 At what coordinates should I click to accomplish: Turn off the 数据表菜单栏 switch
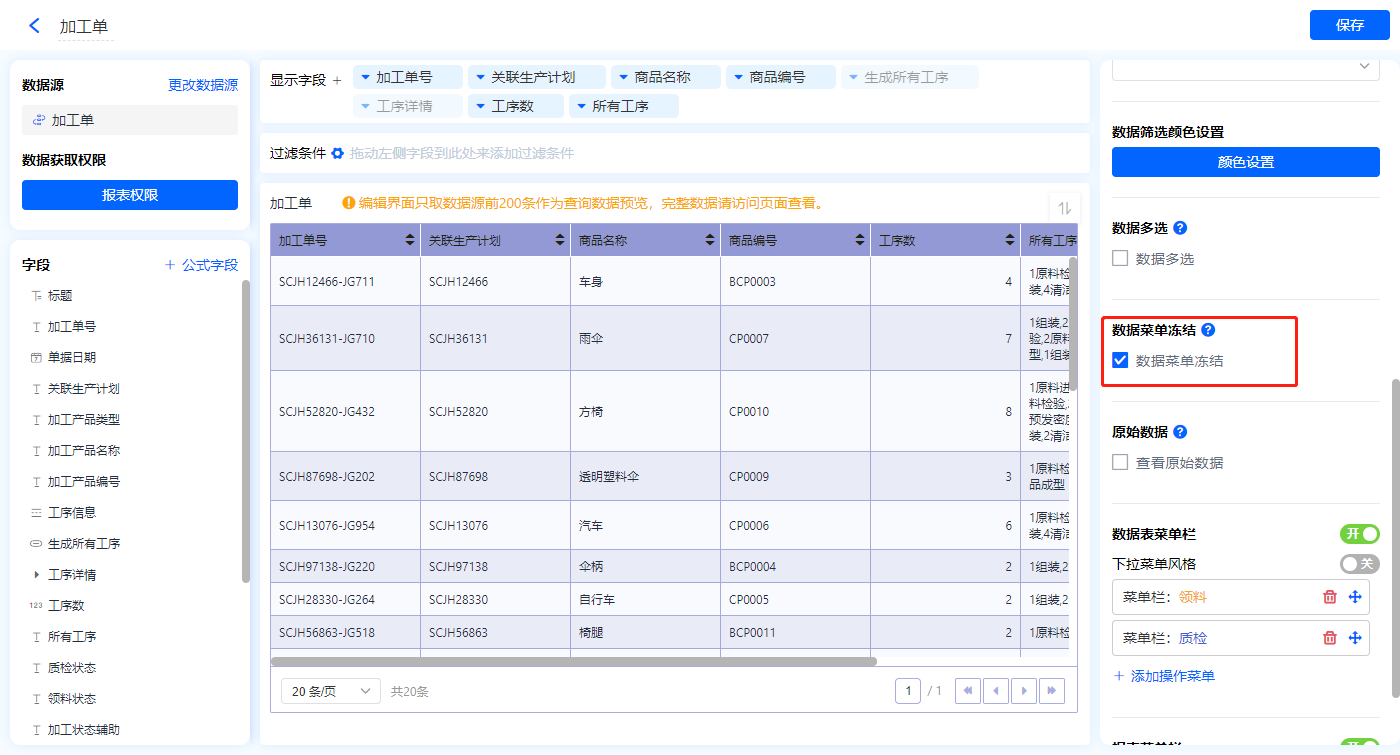pyautogui.click(x=1359, y=534)
